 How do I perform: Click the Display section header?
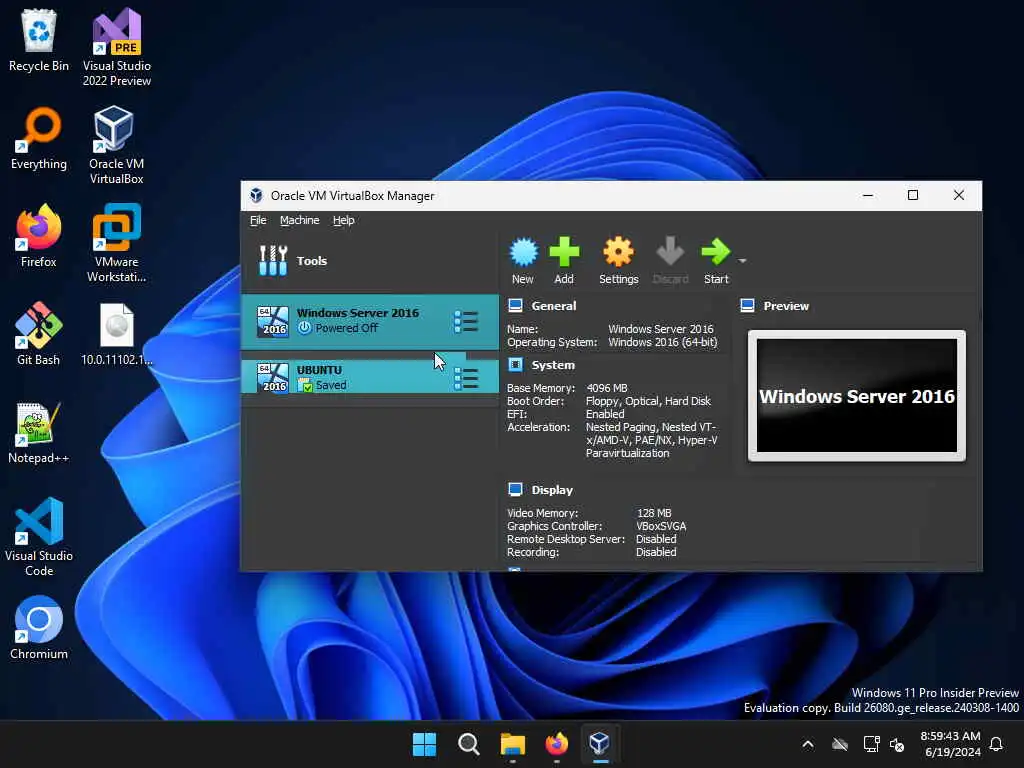tap(552, 490)
